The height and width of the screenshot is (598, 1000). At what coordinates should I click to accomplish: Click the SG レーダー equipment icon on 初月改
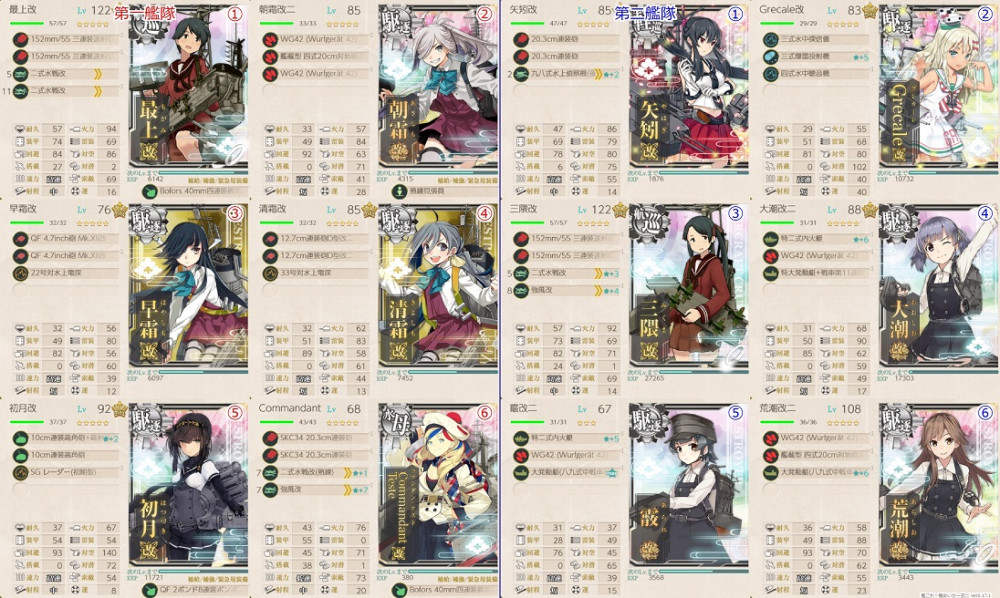click(x=20, y=472)
